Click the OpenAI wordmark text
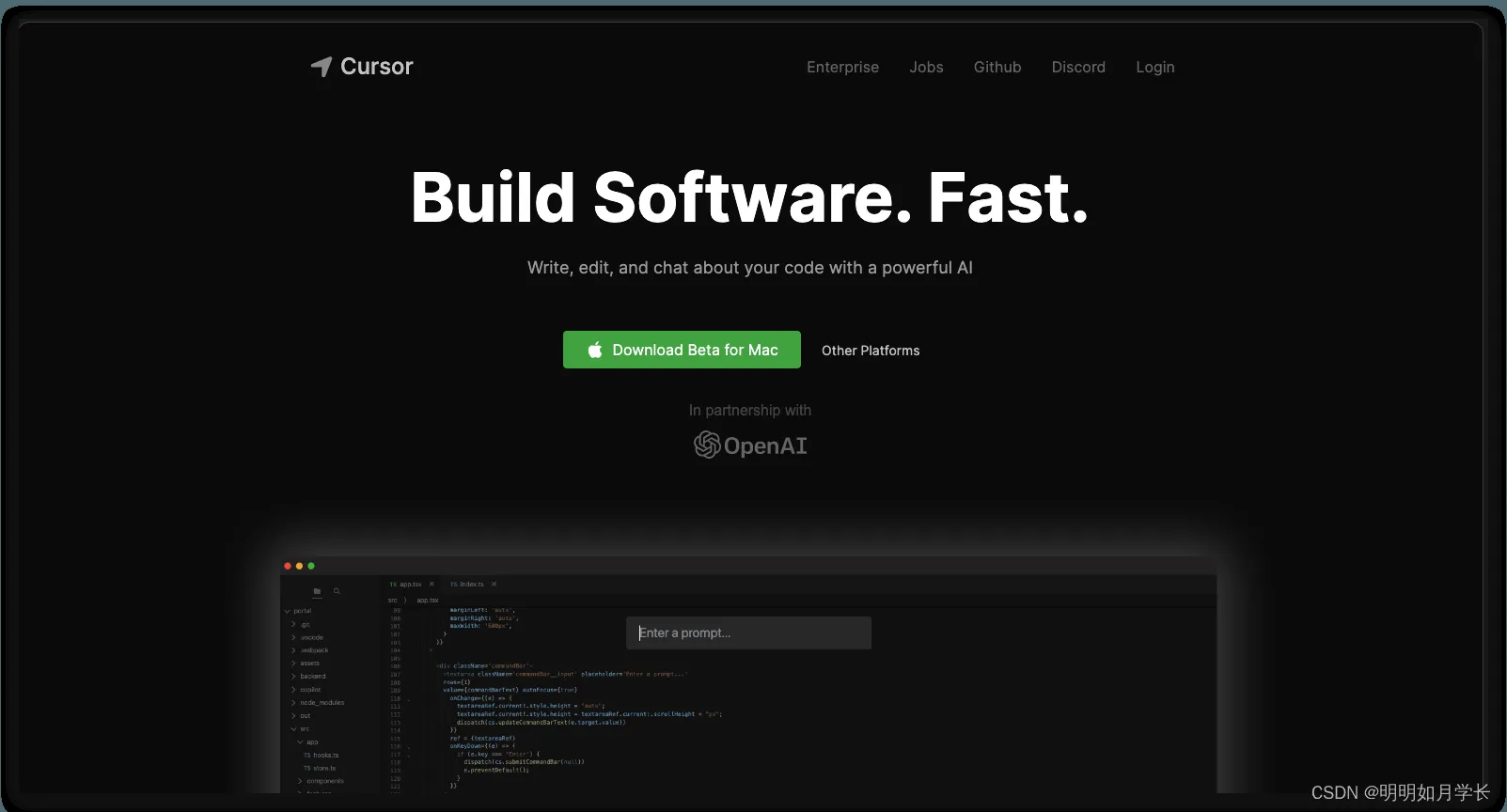The image size is (1507, 812). [765, 445]
